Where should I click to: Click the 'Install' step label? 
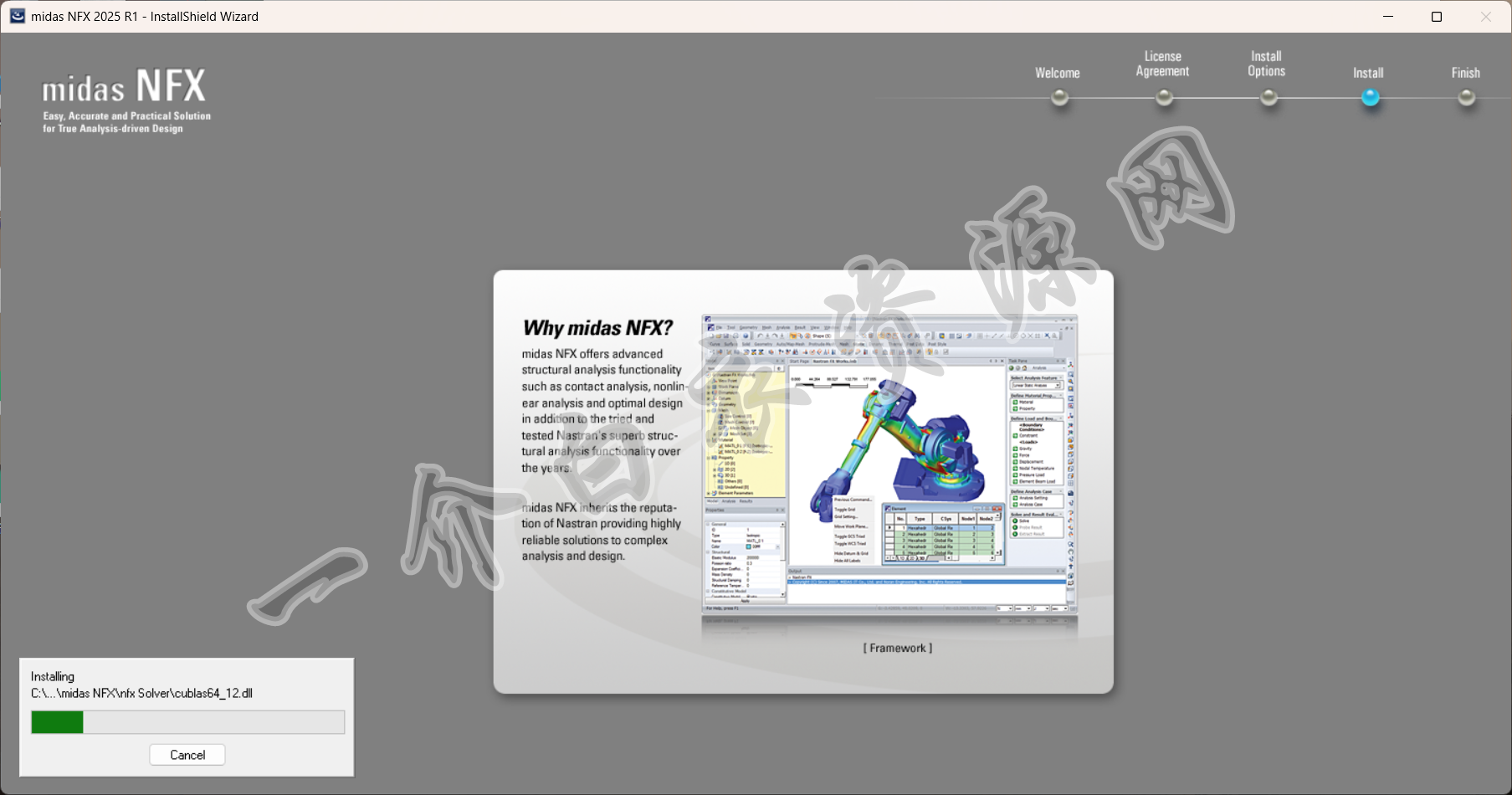[x=1368, y=73]
